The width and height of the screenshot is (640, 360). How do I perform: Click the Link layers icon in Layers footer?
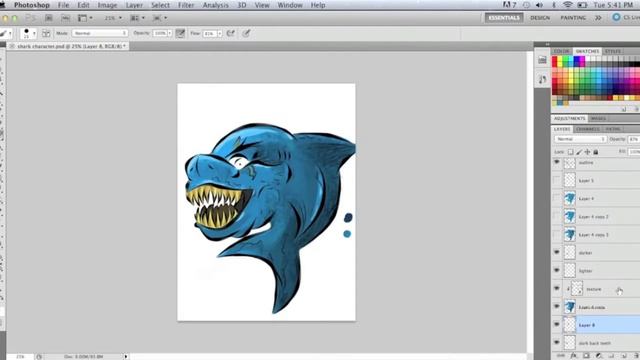coord(561,356)
